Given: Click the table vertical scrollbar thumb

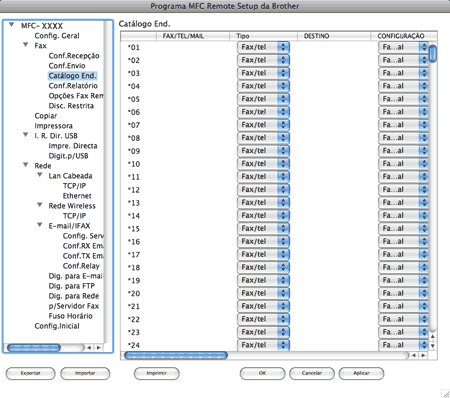Looking at the screenshot, I should pos(433,54).
